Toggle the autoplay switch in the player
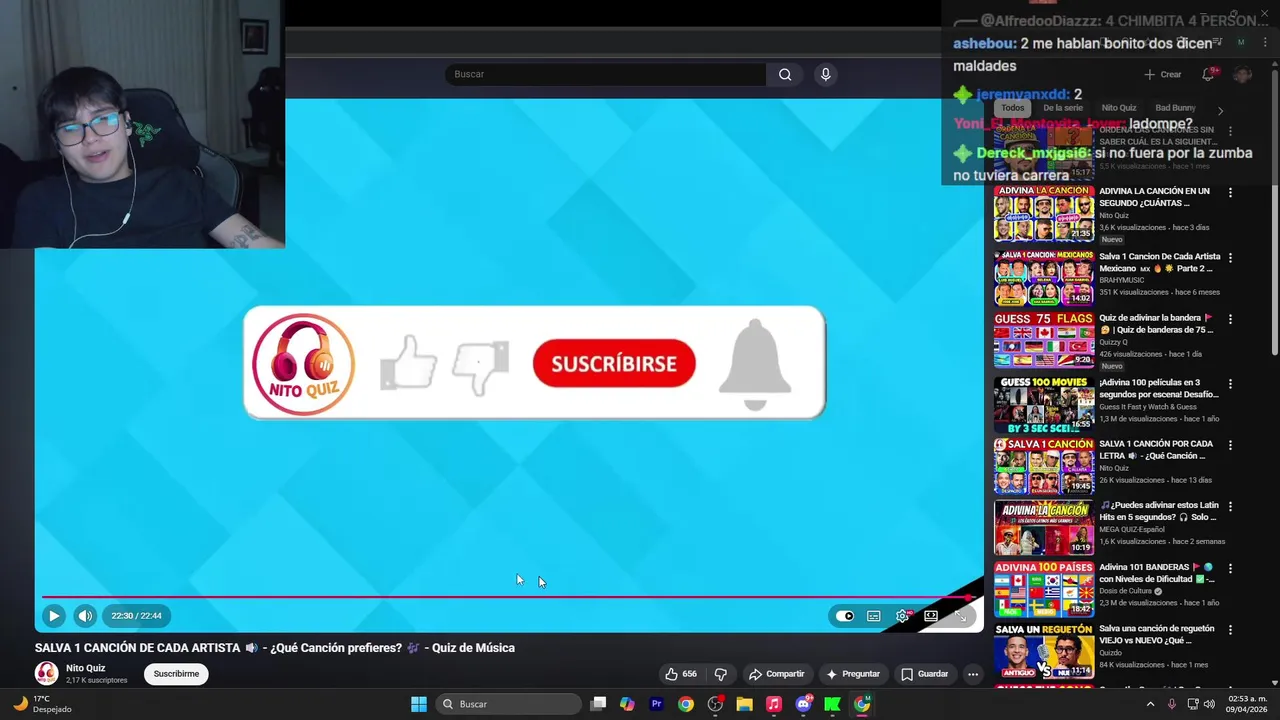Image resolution: width=1280 pixels, height=720 pixels. tap(845, 616)
